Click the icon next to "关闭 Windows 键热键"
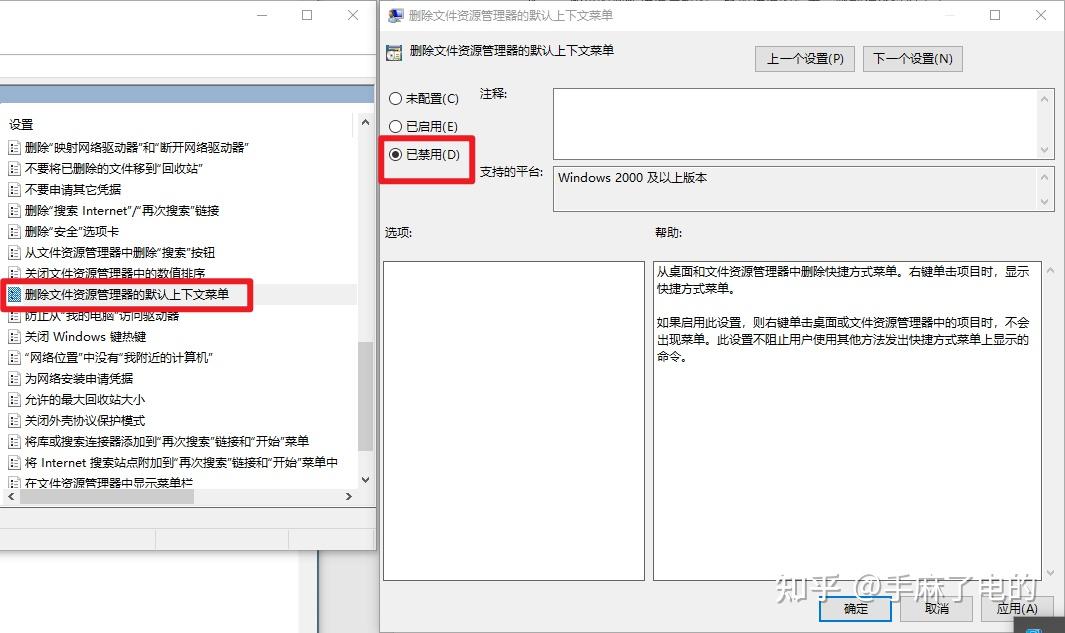This screenshot has height=633, width=1065. 15,337
